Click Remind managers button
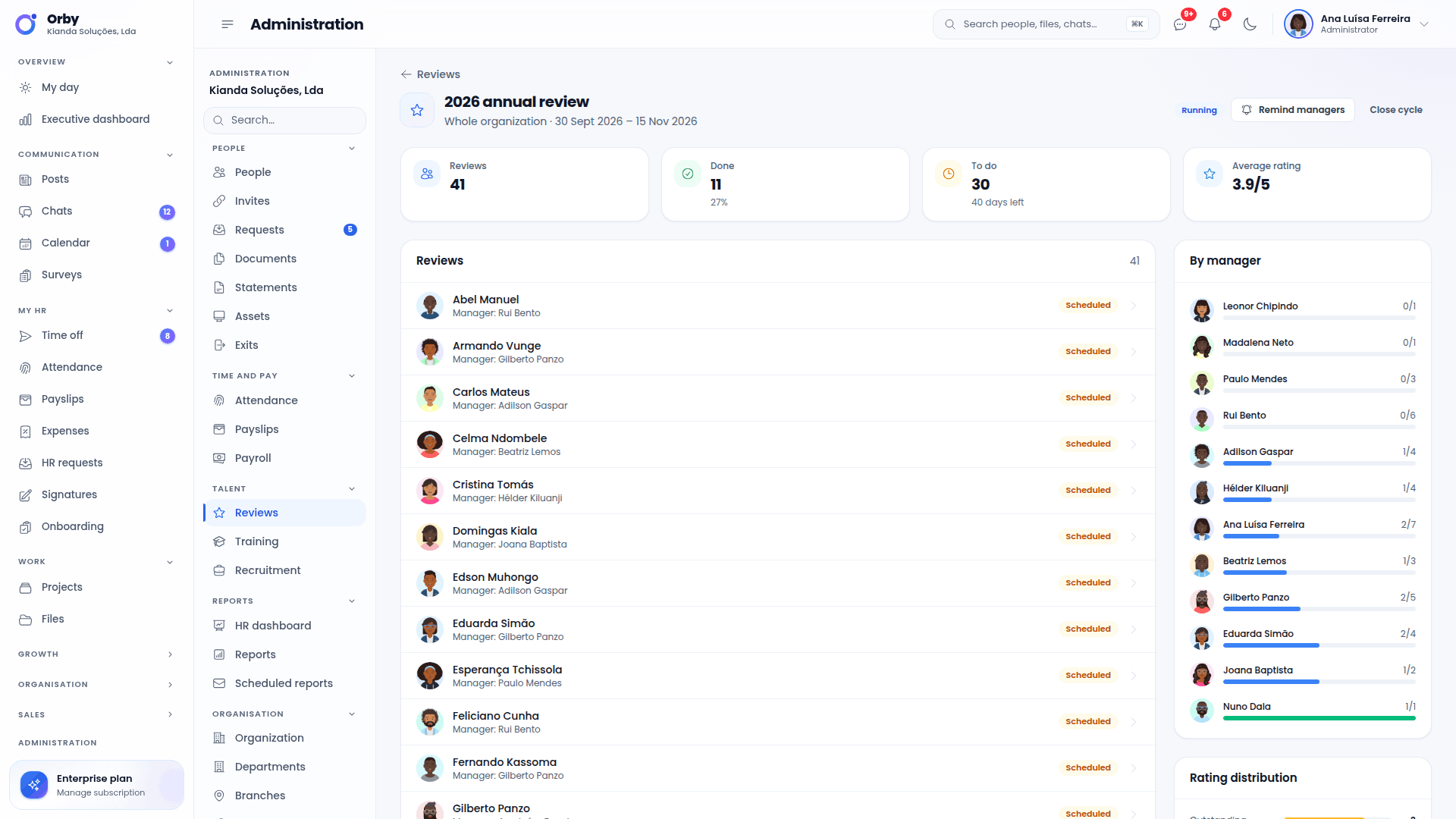This screenshot has height=819, width=1456. pos(1293,110)
